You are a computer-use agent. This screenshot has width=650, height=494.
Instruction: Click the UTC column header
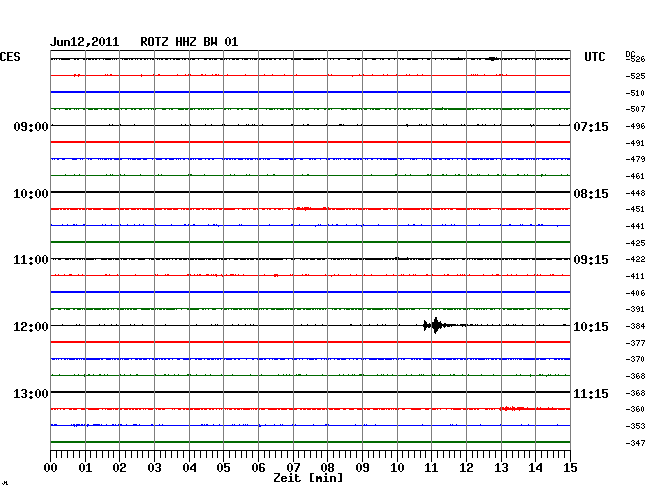pyautogui.click(x=594, y=57)
